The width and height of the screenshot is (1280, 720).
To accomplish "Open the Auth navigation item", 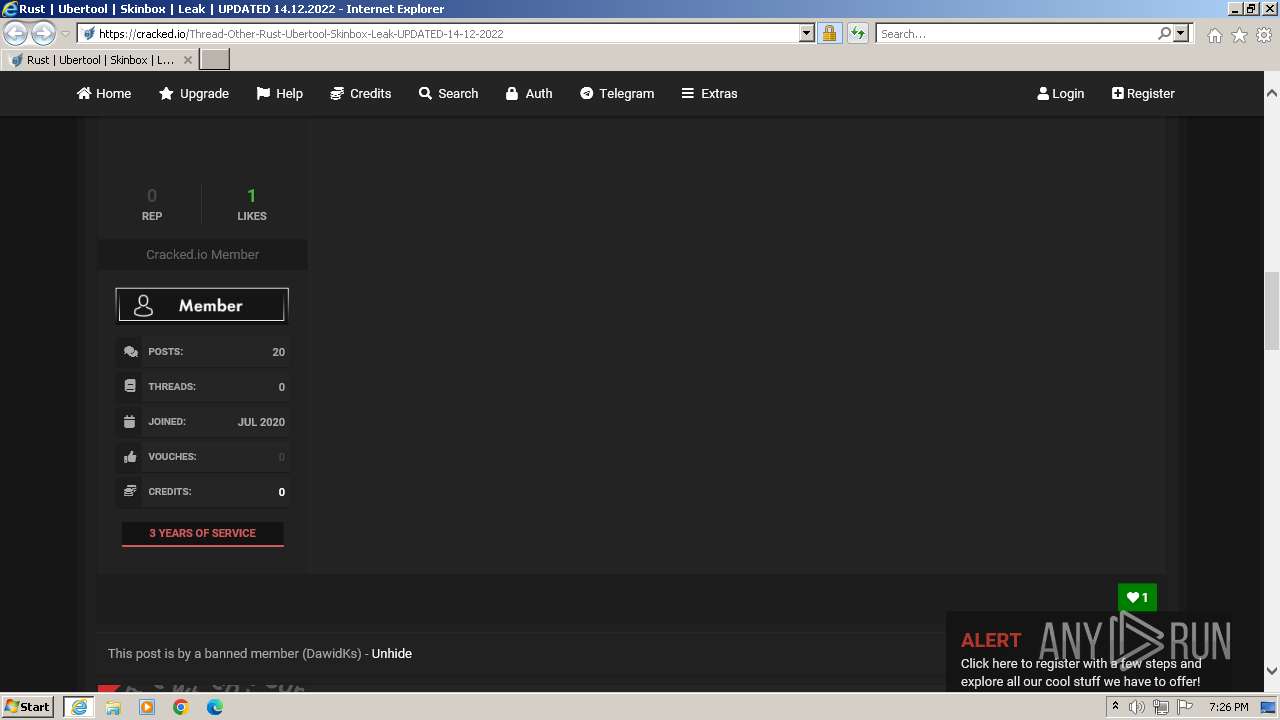I will 528,93.
